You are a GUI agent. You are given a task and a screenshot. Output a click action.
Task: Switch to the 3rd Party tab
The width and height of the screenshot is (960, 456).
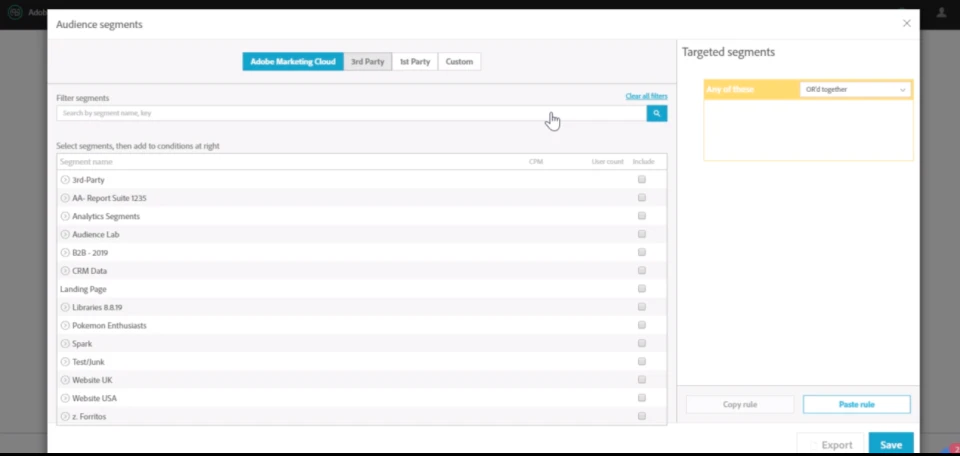pos(367,62)
